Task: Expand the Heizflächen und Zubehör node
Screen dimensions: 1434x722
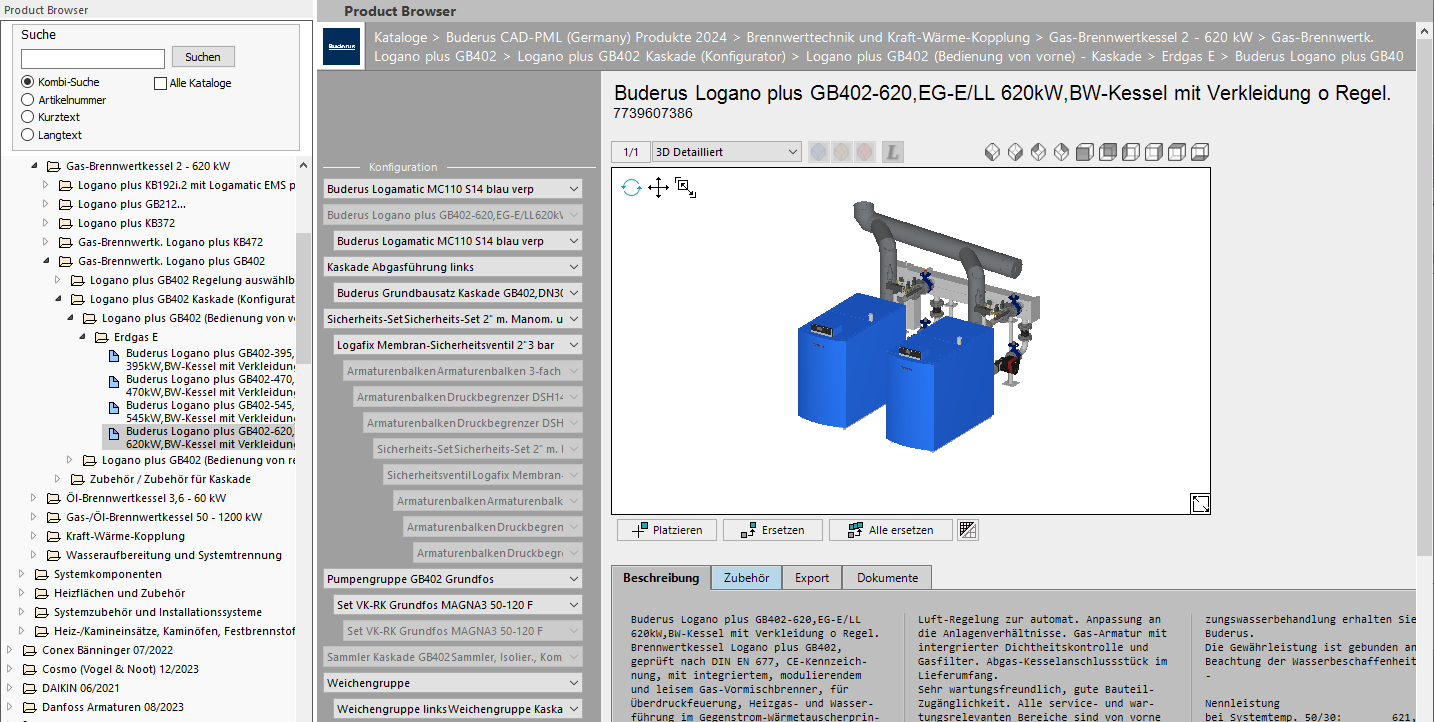Action: point(20,593)
